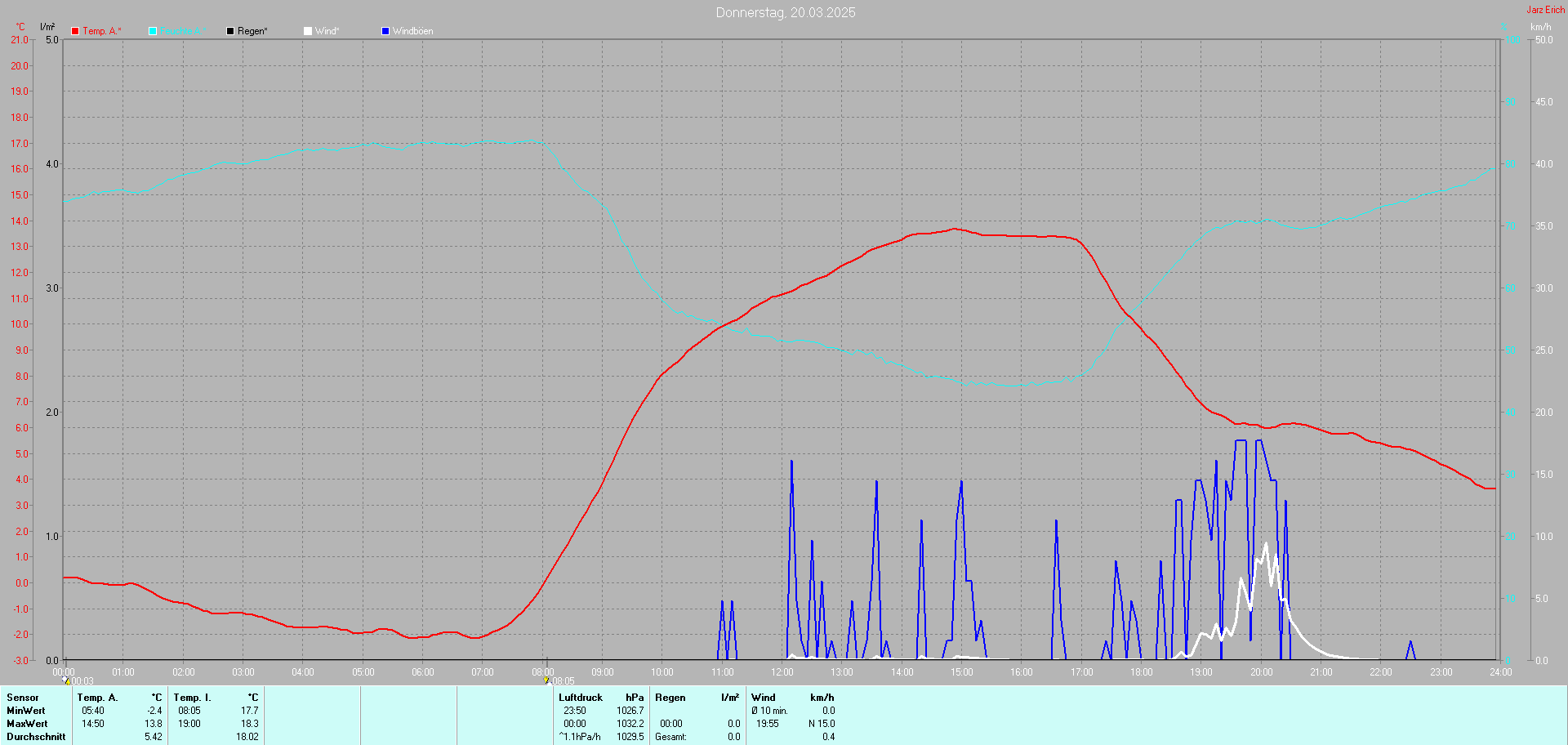The width and height of the screenshot is (1568, 745).
Task: Click the pressure maximum value '1032.2'
Action: coord(630,724)
